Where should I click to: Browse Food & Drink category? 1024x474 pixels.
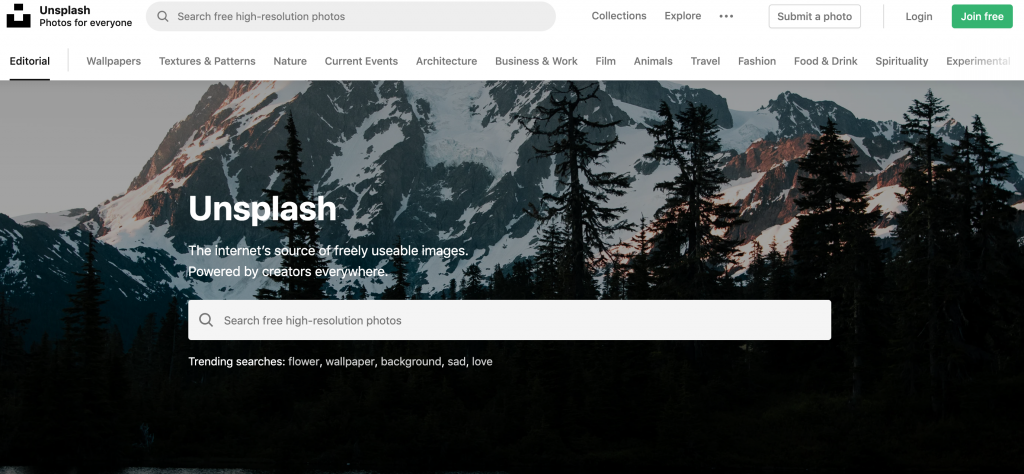coord(825,61)
